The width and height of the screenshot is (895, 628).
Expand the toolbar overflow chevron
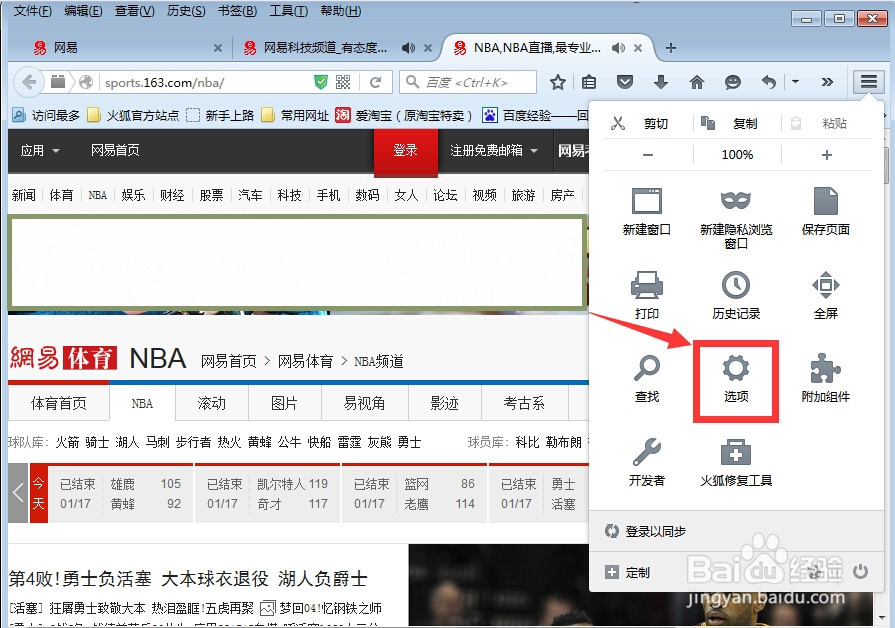click(827, 82)
